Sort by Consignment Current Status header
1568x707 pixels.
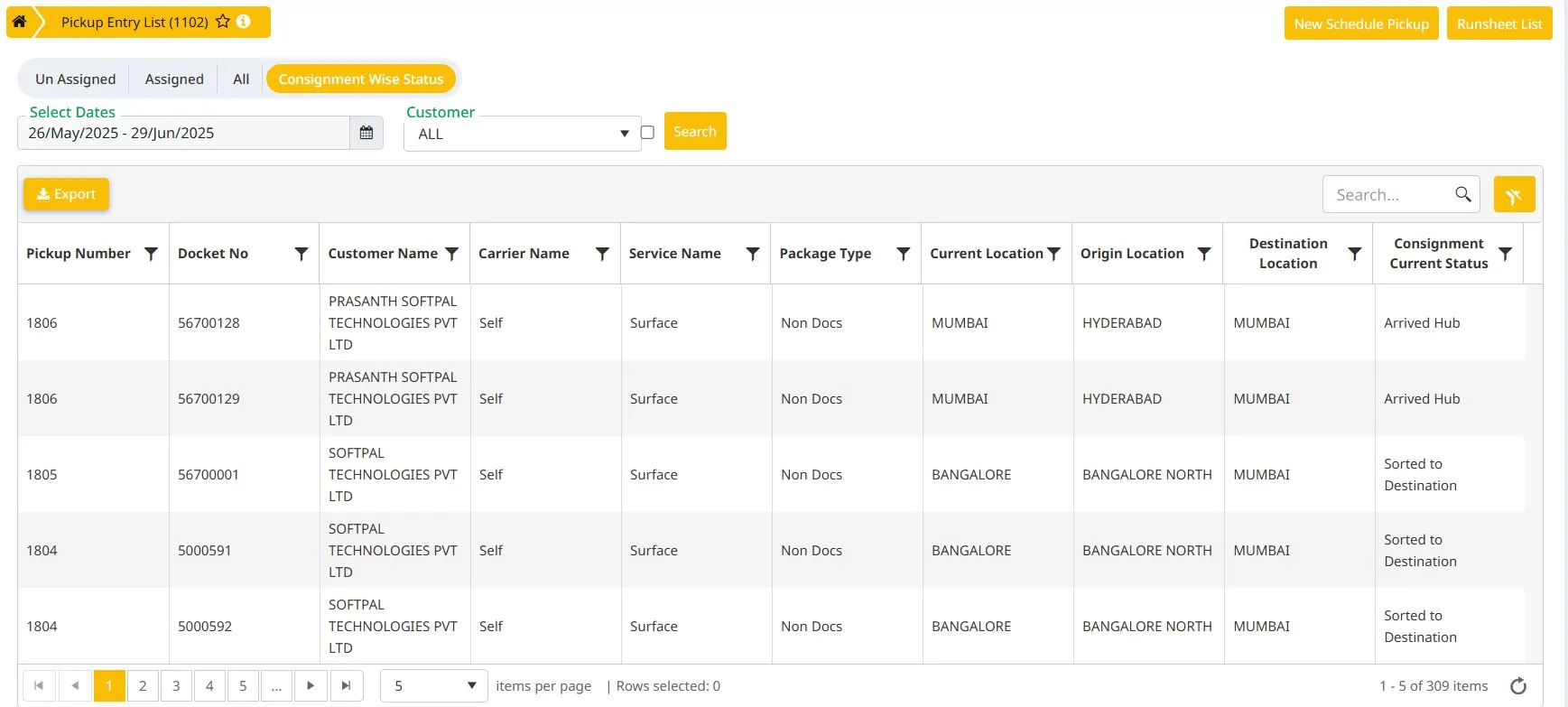pos(1439,254)
